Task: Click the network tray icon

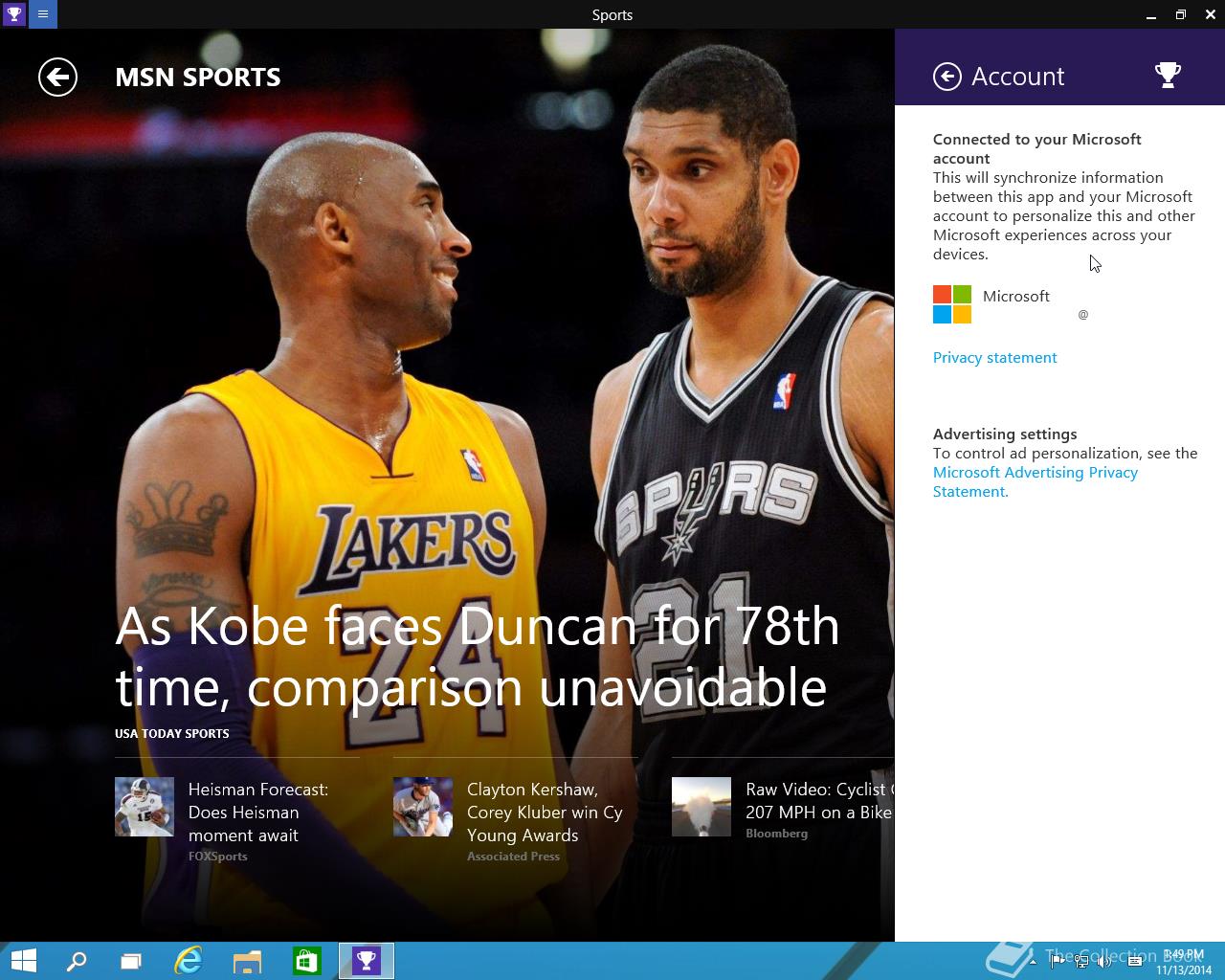Action: pos(1081,962)
